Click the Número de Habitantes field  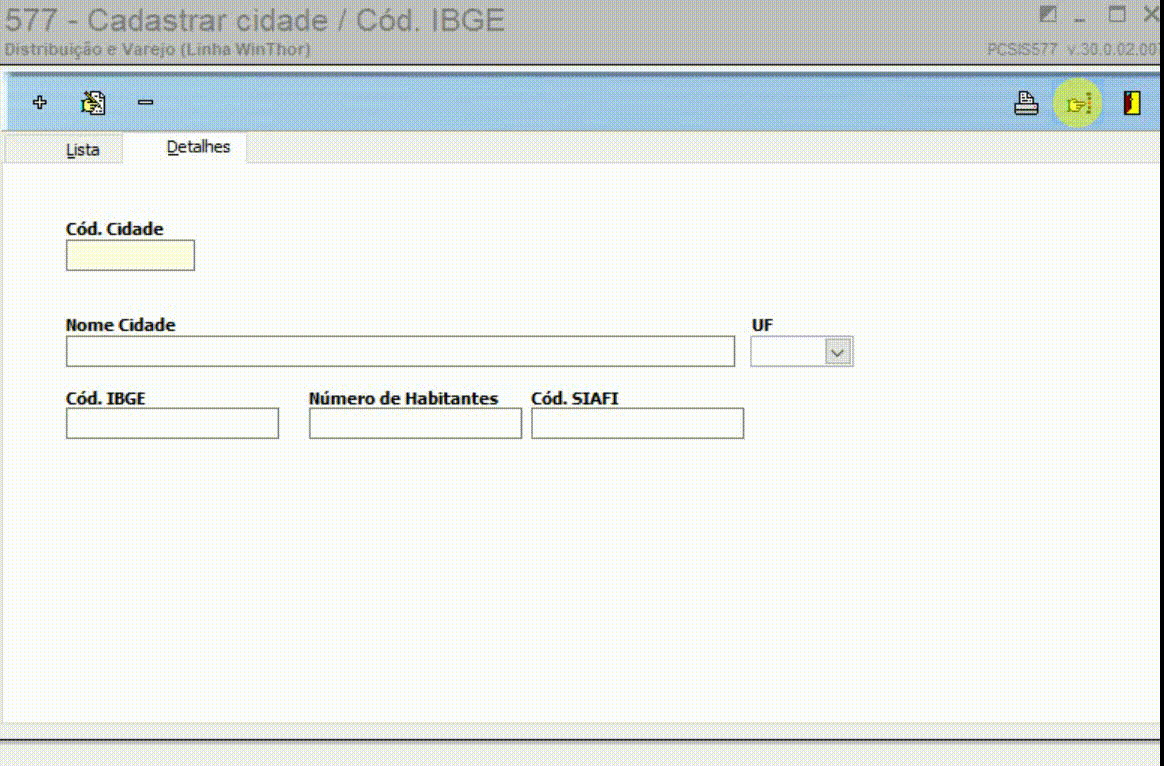point(415,423)
